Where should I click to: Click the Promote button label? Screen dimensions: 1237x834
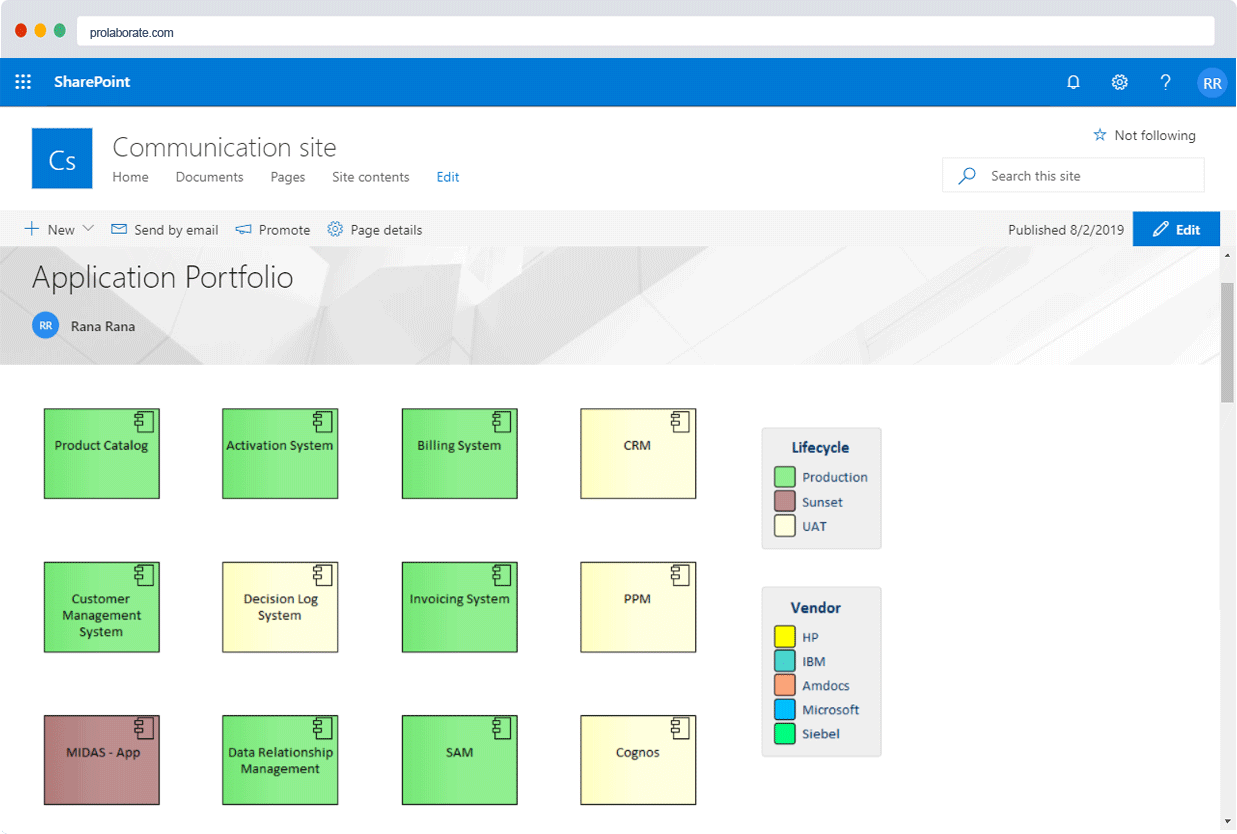point(284,230)
